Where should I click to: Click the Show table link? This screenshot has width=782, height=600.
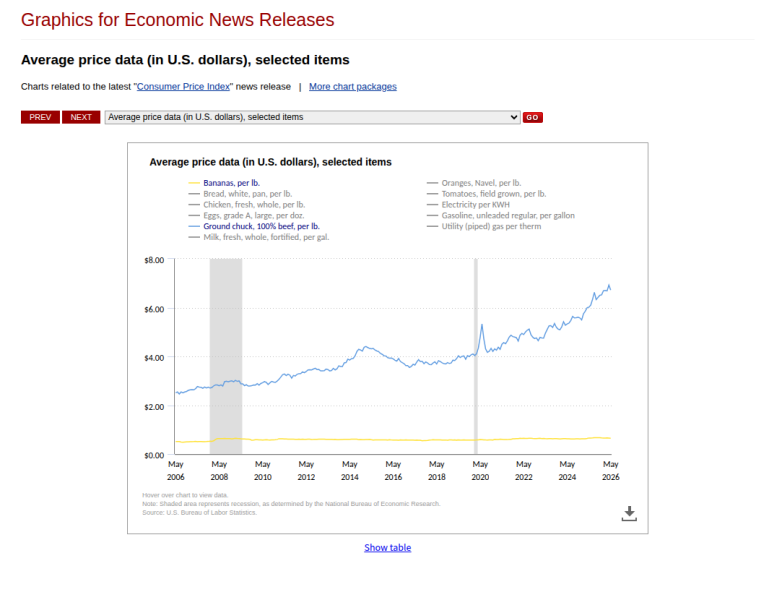pos(388,548)
